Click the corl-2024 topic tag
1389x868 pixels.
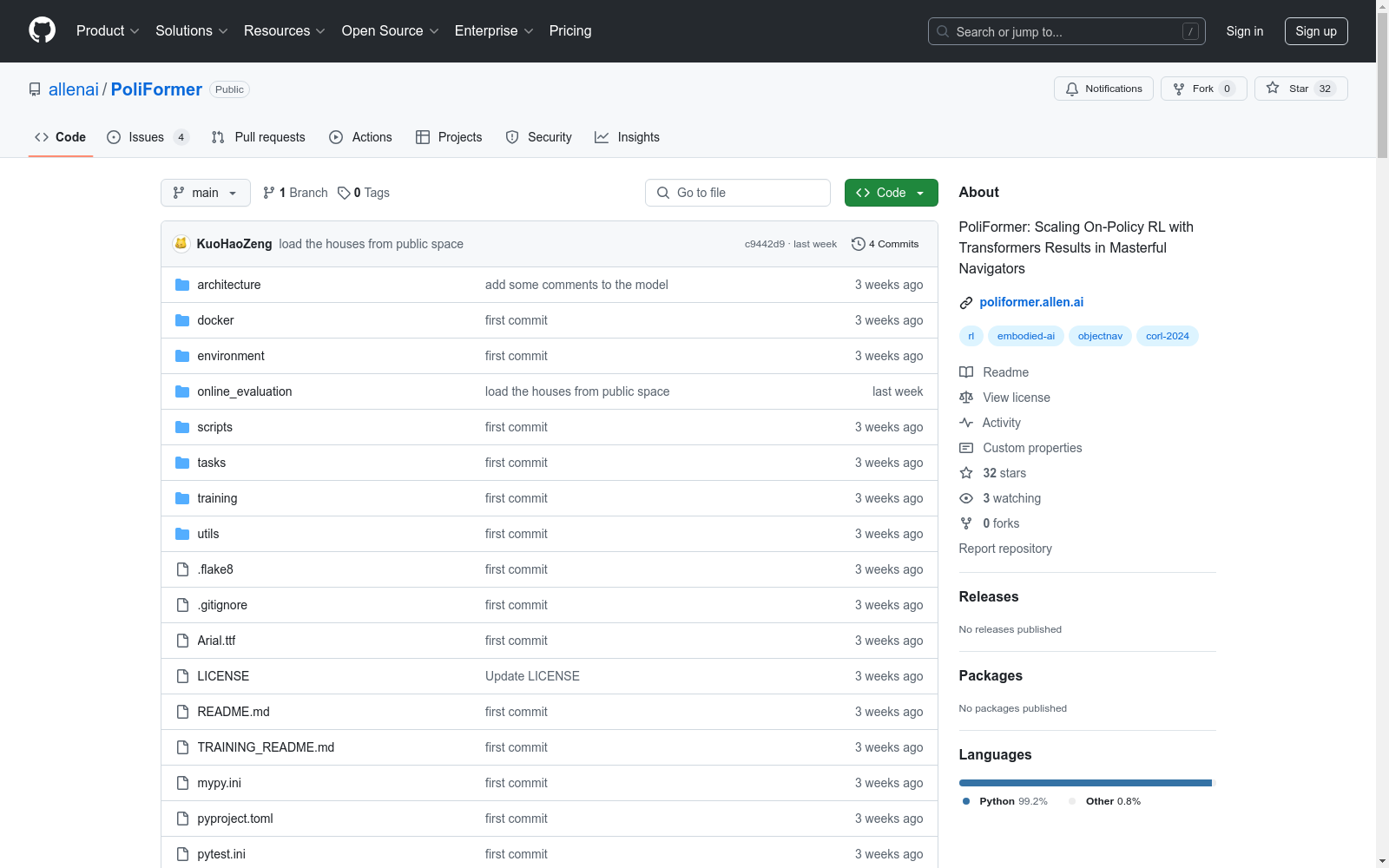[1168, 336]
